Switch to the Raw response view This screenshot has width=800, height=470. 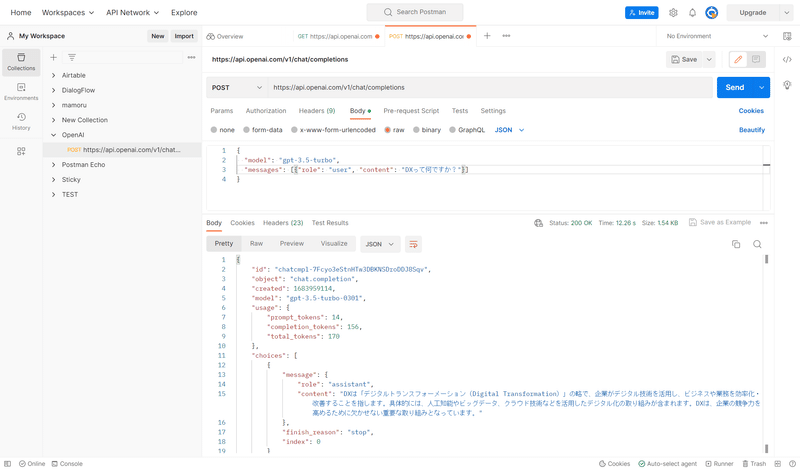[x=256, y=244]
